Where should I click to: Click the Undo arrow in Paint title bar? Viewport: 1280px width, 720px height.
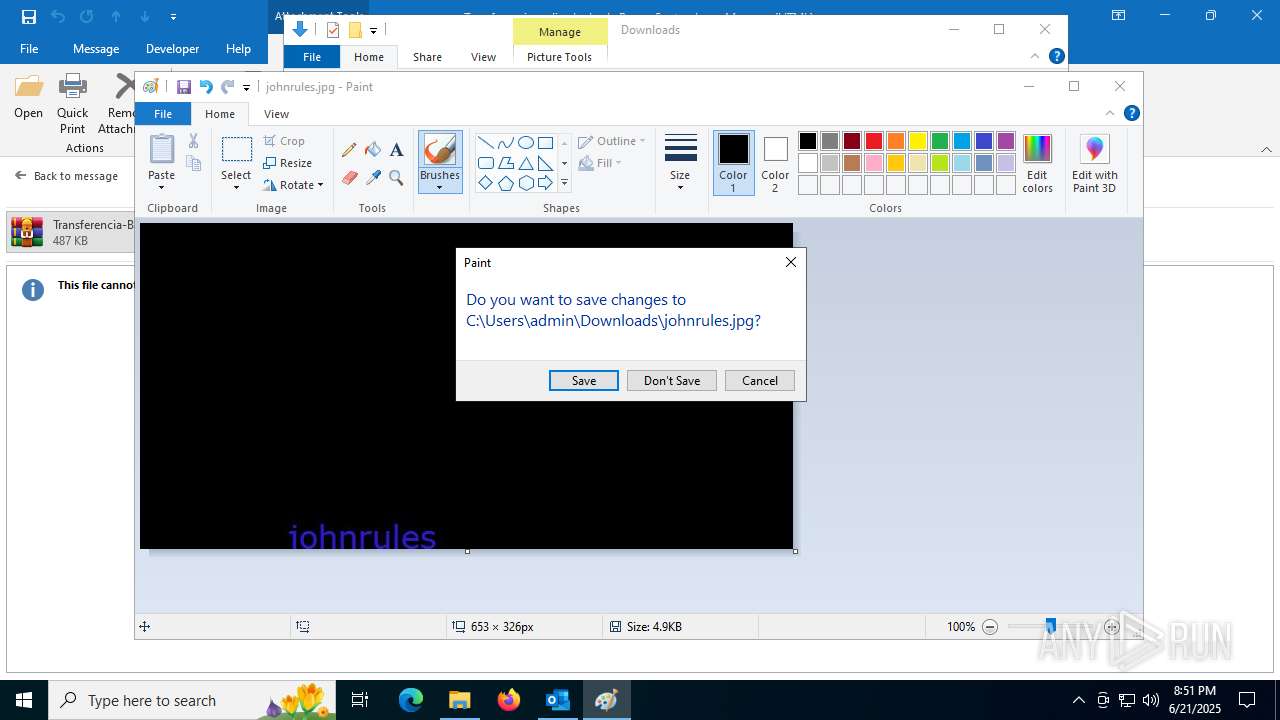click(x=206, y=87)
